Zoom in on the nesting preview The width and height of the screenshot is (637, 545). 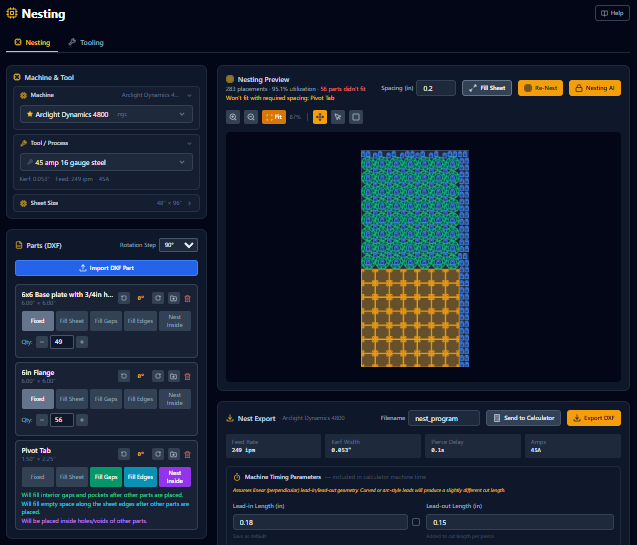coord(233,117)
